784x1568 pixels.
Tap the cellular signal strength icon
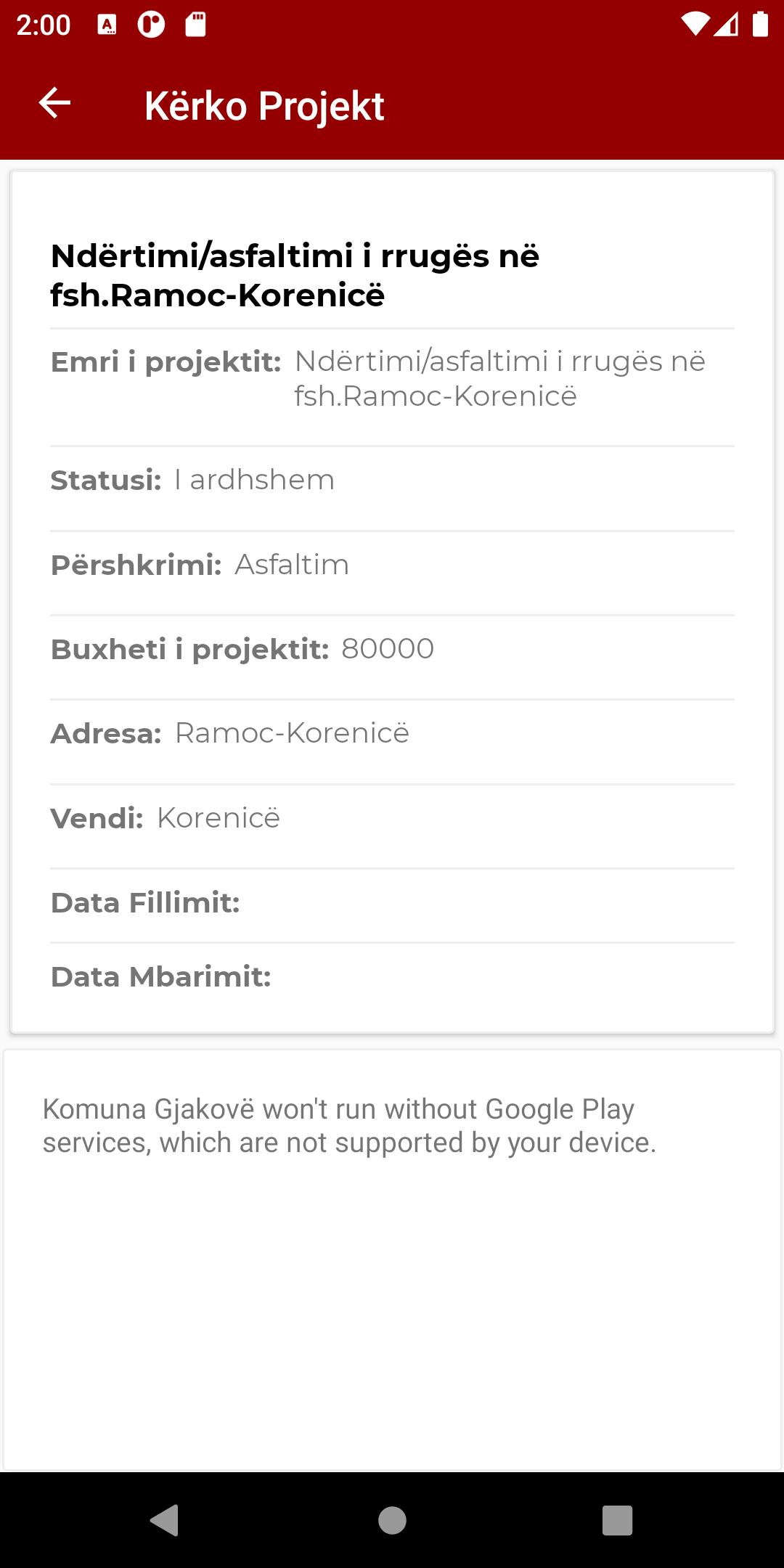pos(727,25)
